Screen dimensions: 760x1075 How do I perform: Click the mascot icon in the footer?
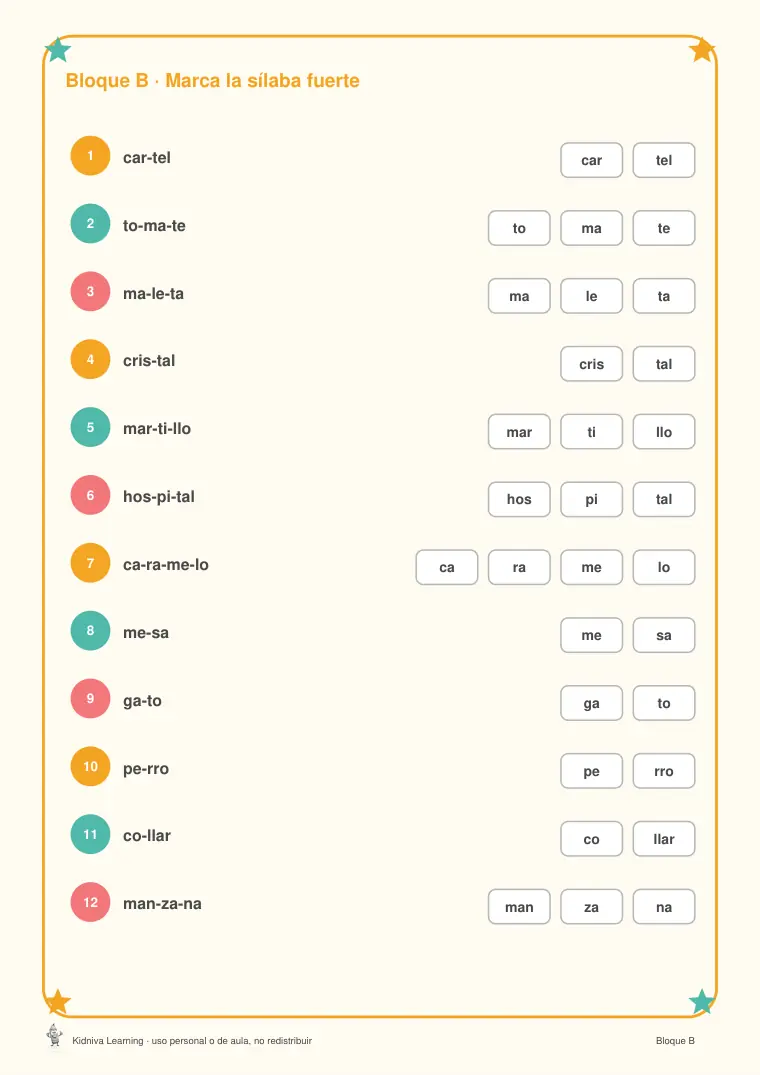pos(55,1035)
